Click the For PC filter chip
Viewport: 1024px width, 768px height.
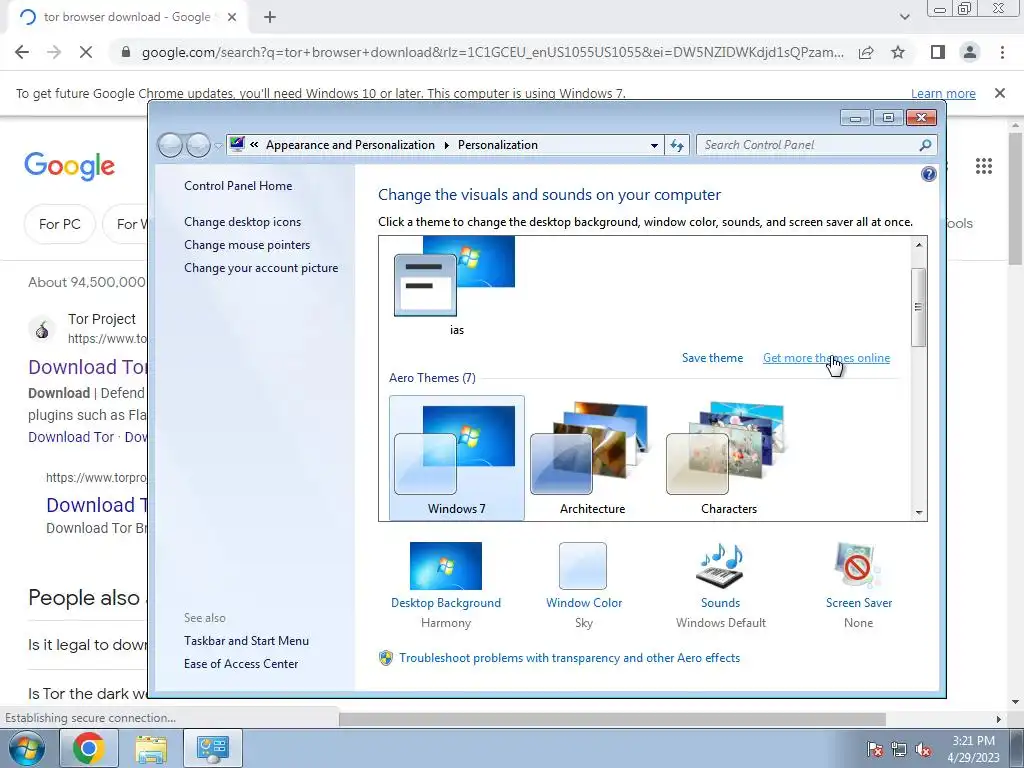pos(59,224)
